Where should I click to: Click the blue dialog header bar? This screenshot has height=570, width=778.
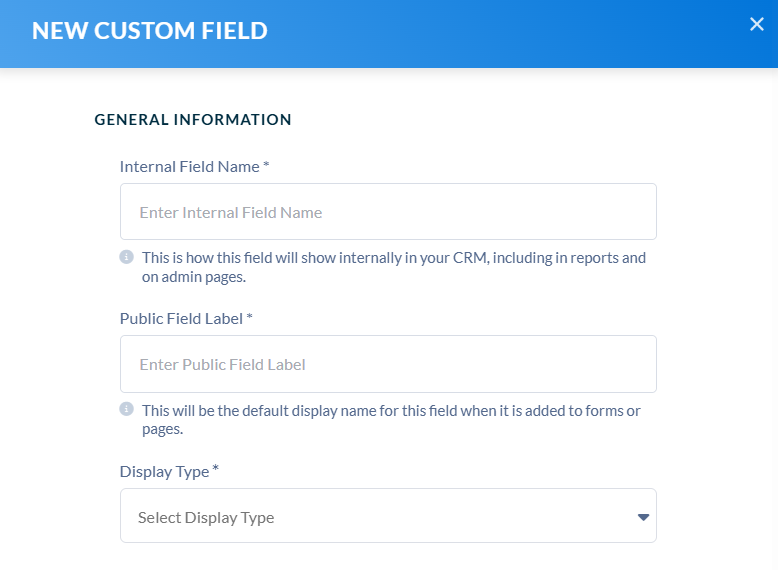point(389,34)
